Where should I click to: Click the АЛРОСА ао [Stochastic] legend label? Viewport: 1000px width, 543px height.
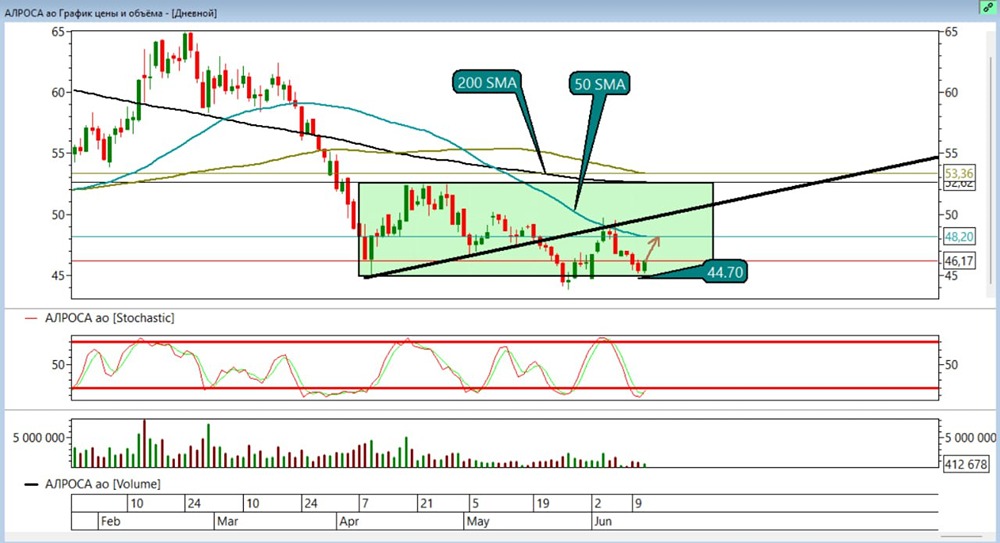point(109,318)
